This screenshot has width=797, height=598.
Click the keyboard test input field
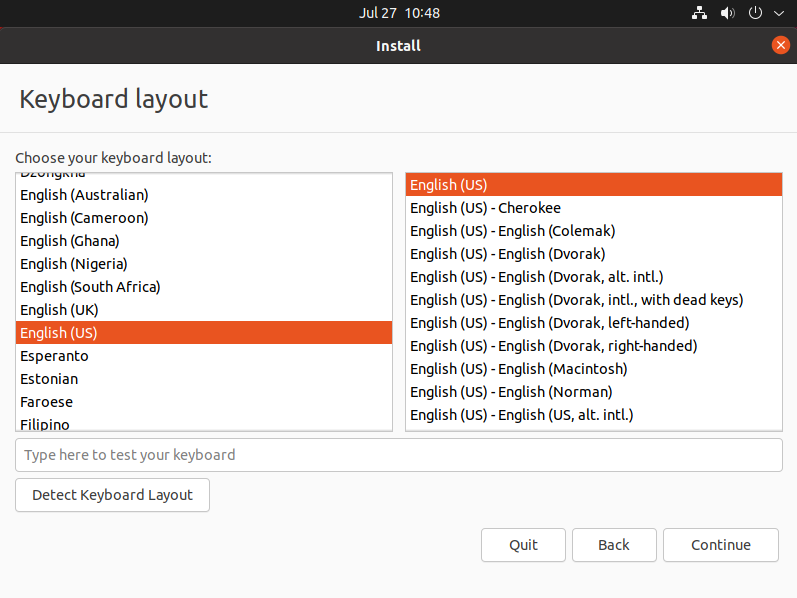click(399, 455)
